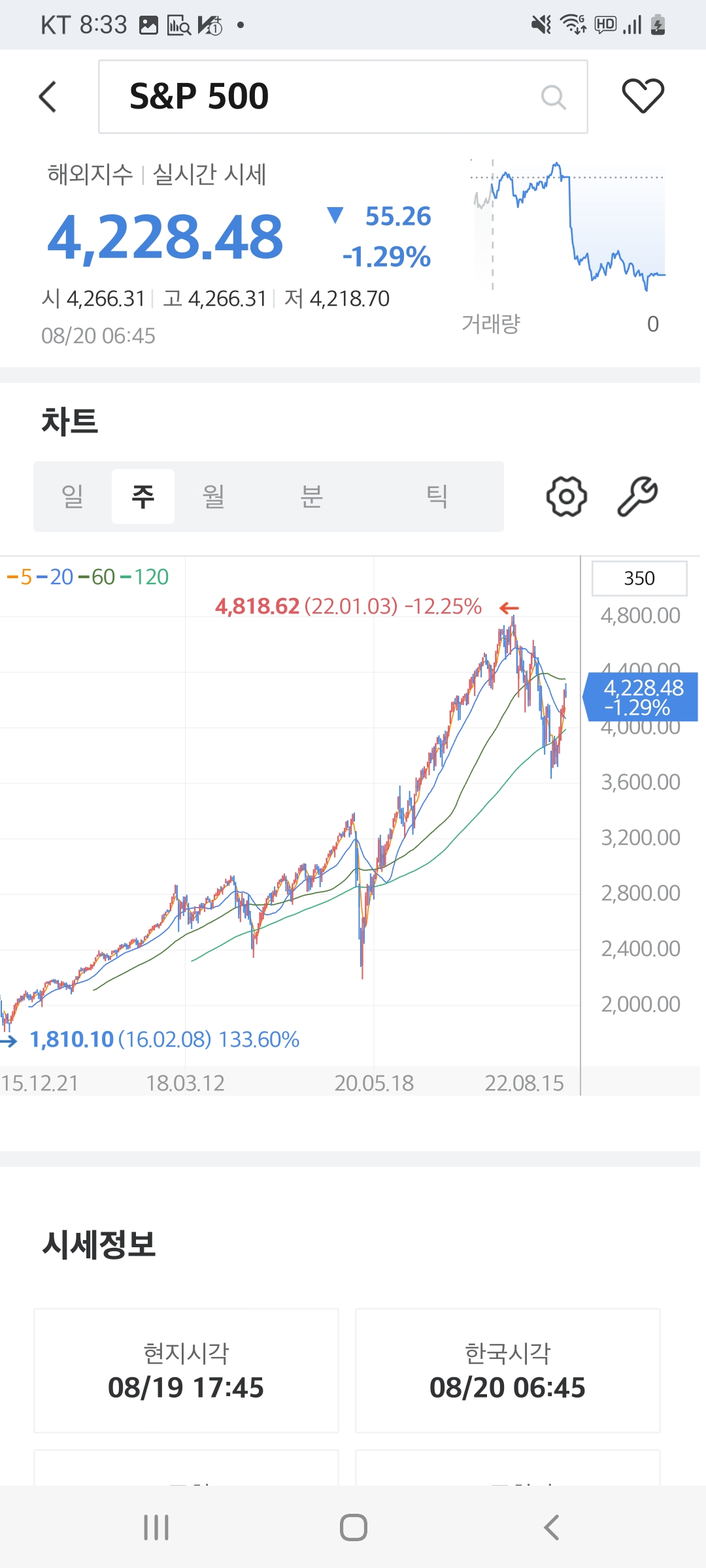Tap the 거래량 volume label
This screenshot has width=706, height=1568.
click(491, 323)
